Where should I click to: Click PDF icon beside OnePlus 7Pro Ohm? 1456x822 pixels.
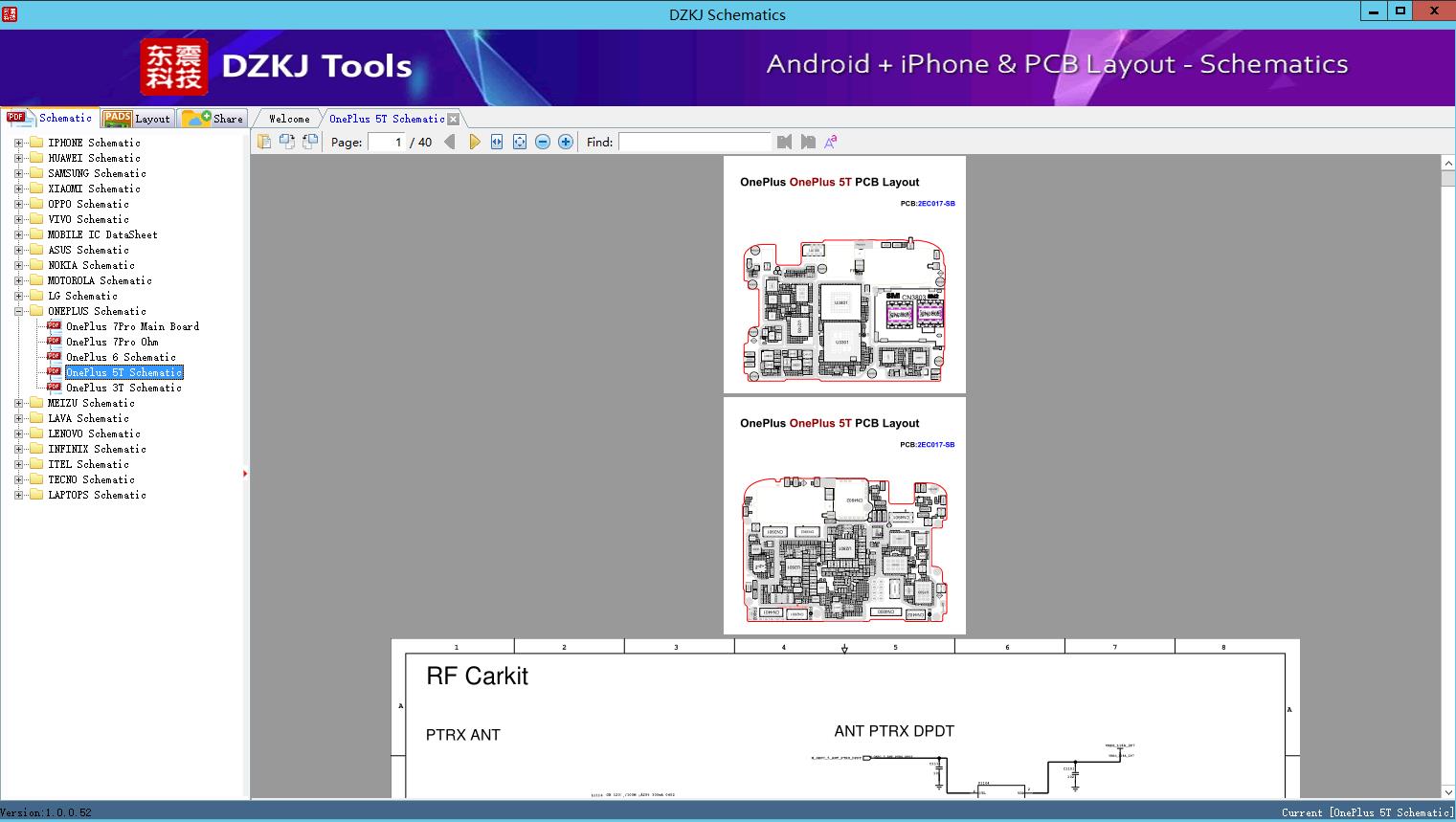click(54, 341)
